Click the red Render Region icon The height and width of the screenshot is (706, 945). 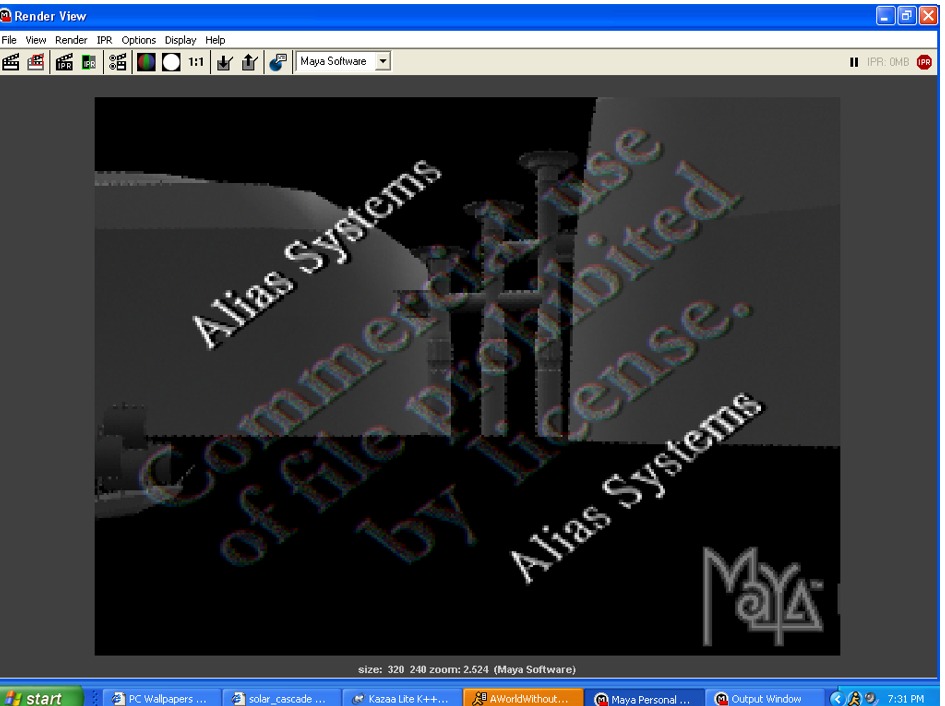[x=37, y=61]
